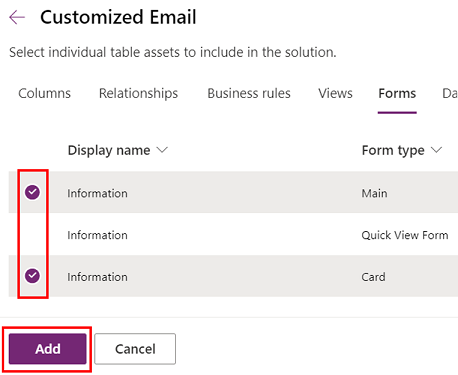Click the Cancel button
The height and width of the screenshot is (375, 458).
[x=135, y=349]
